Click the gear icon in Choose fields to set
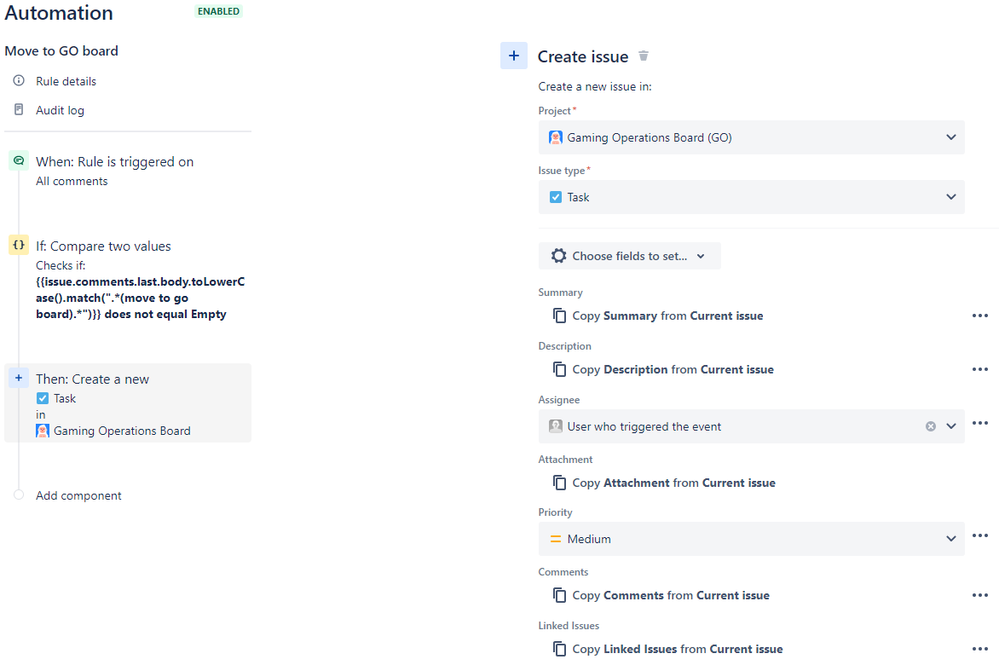999x666 pixels. [x=559, y=256]
